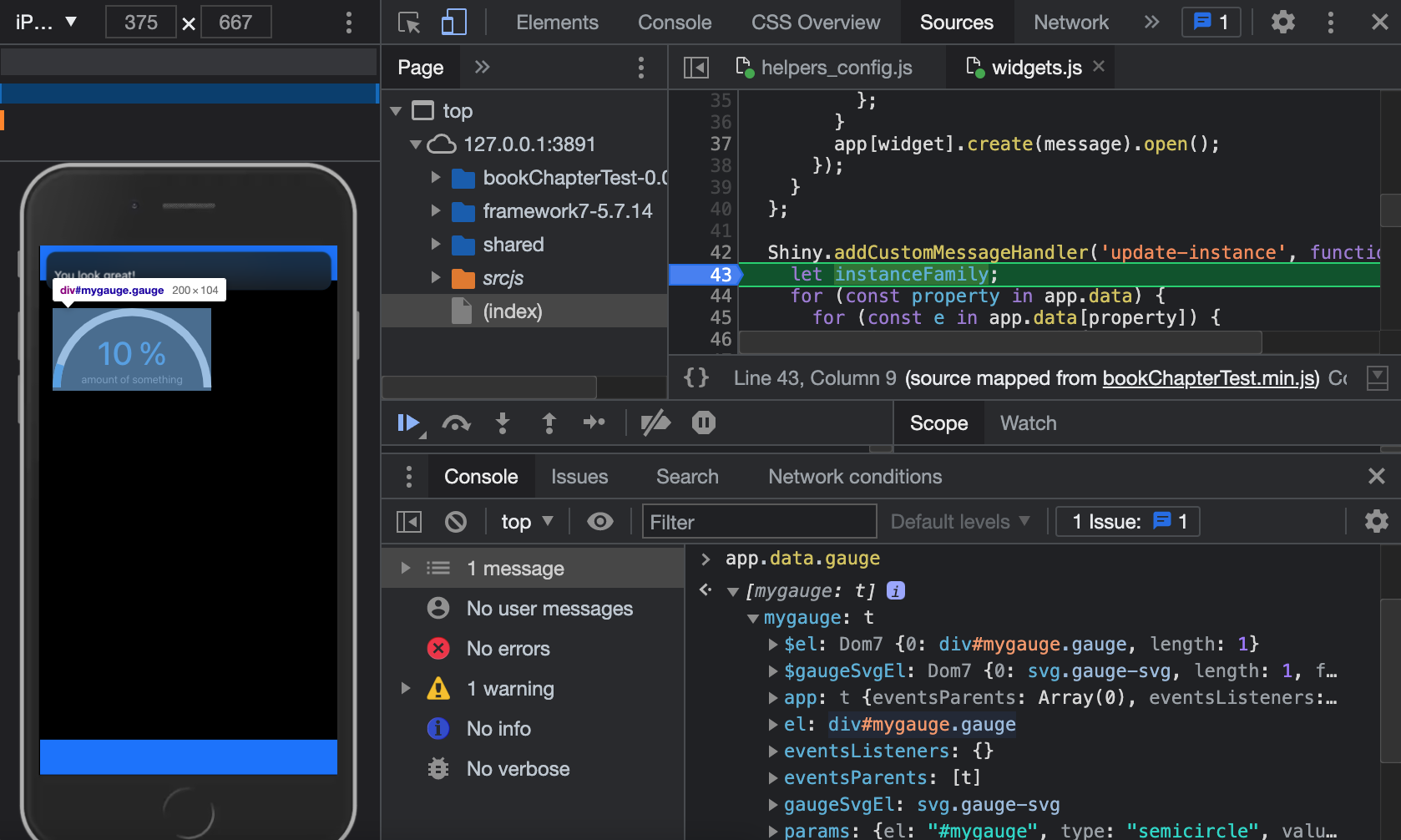Viewport: 1401px width, 840px height.
Task: Open device toolbar more options menu
Action: point(349,23)
